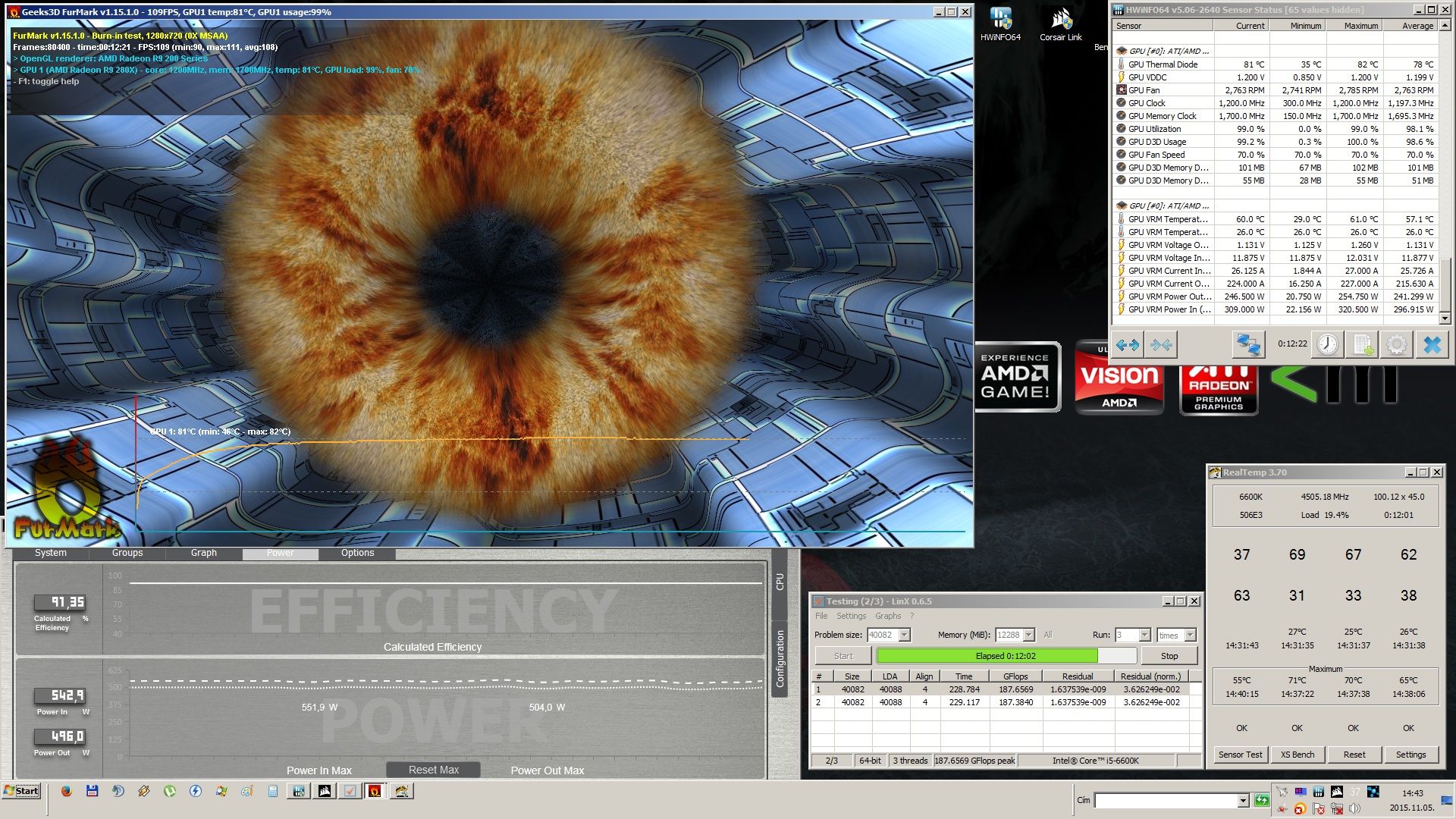The height and width of the screenshot is (819, 1456).
Task: Open the address bar dropdown arrow
Action: click(1243, 801)
